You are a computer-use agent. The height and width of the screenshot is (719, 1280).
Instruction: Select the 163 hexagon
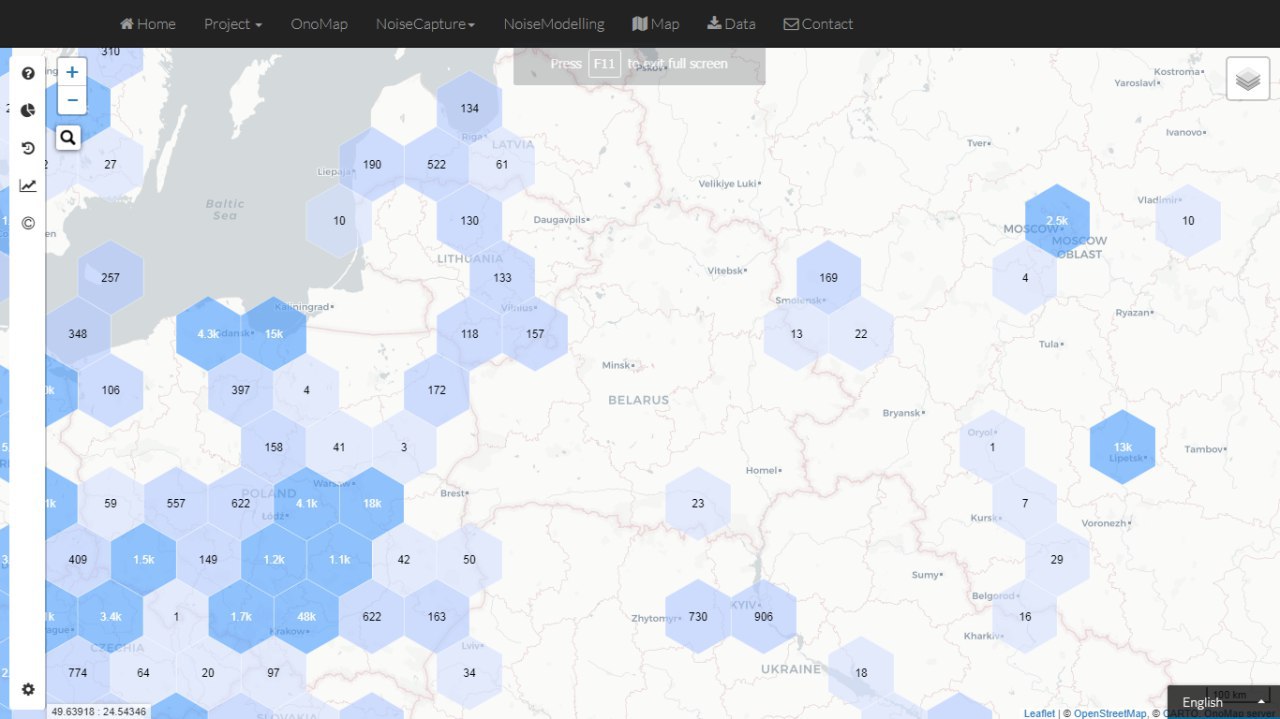pos(437,617)
